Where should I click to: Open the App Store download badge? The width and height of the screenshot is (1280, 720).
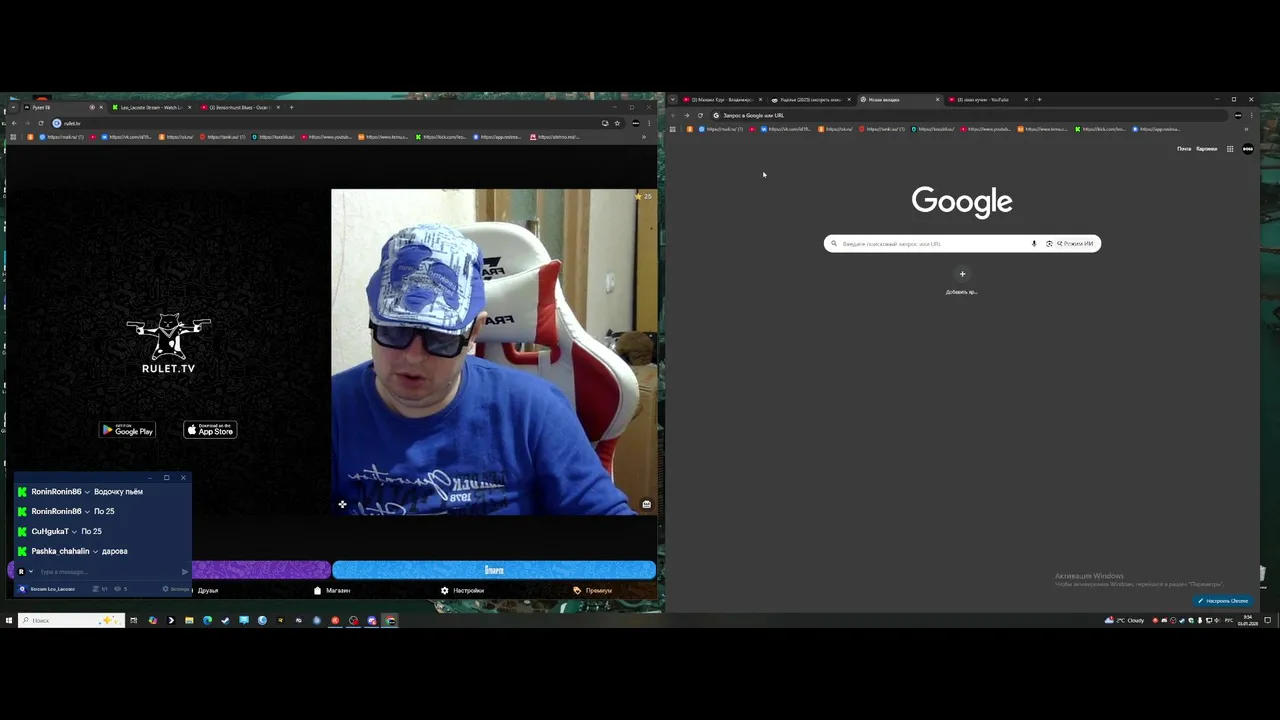click(x=210, y=430)
